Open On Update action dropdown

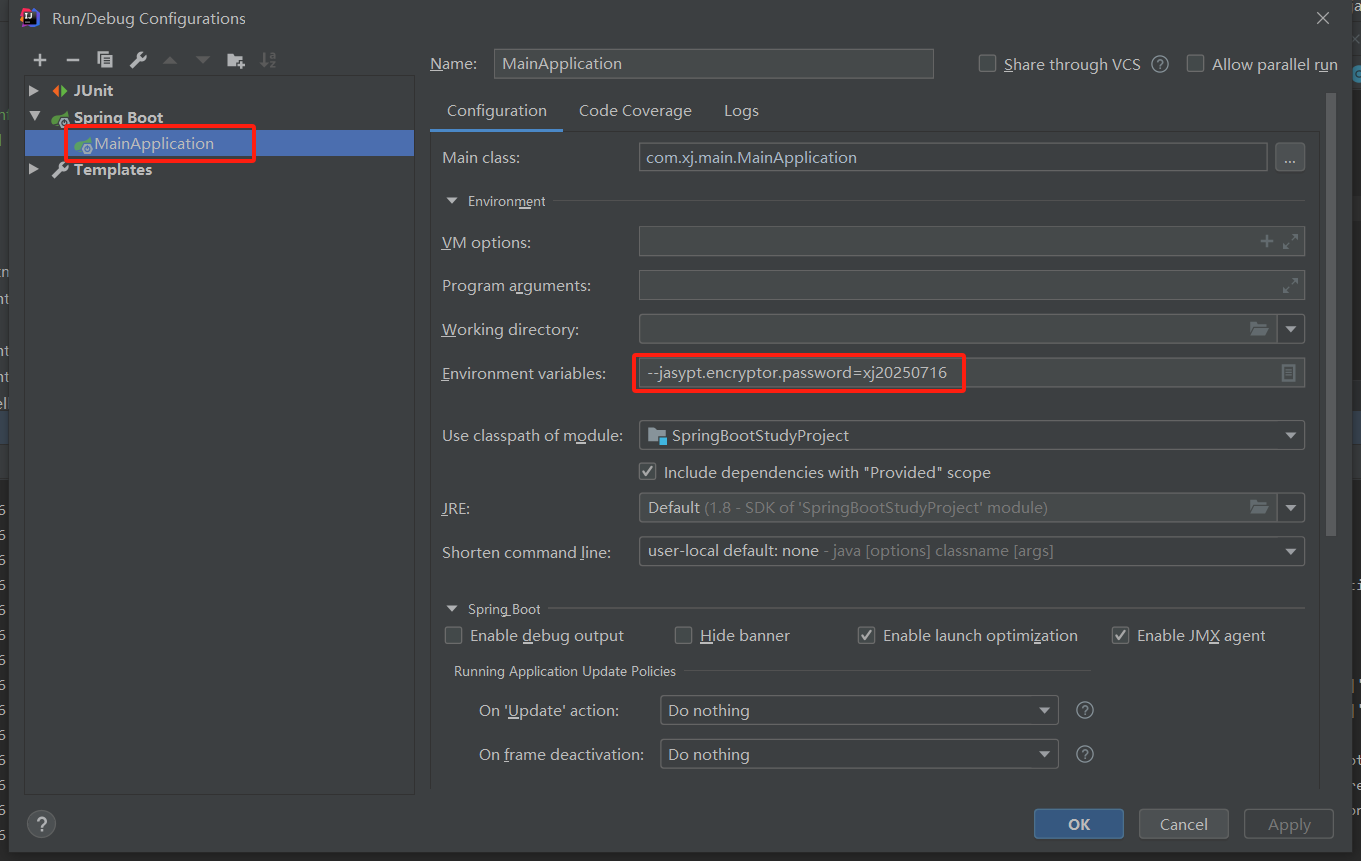coord(1045,710)
